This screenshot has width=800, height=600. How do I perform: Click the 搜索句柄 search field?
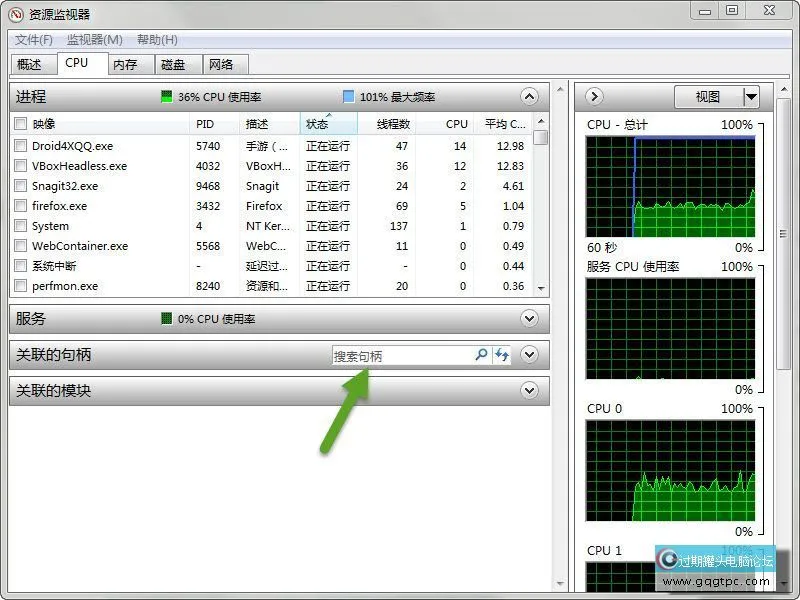[400, 356]
